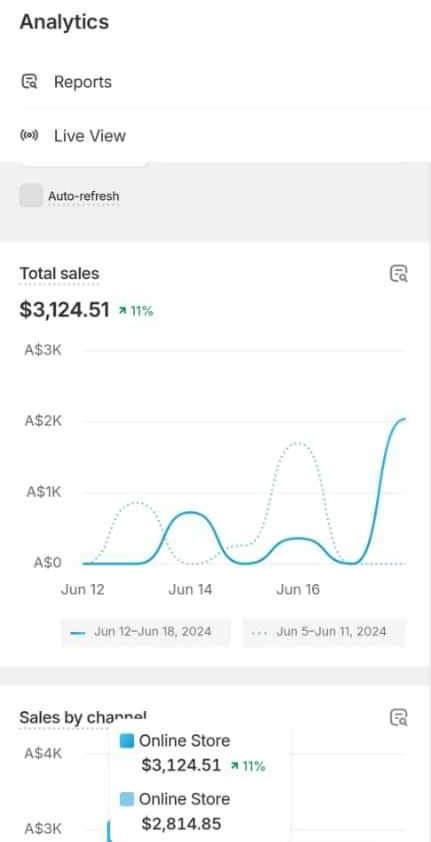Screen dimensions: 431x842
Task: Click the Total sales heading
Action: [x=59, y=273]
